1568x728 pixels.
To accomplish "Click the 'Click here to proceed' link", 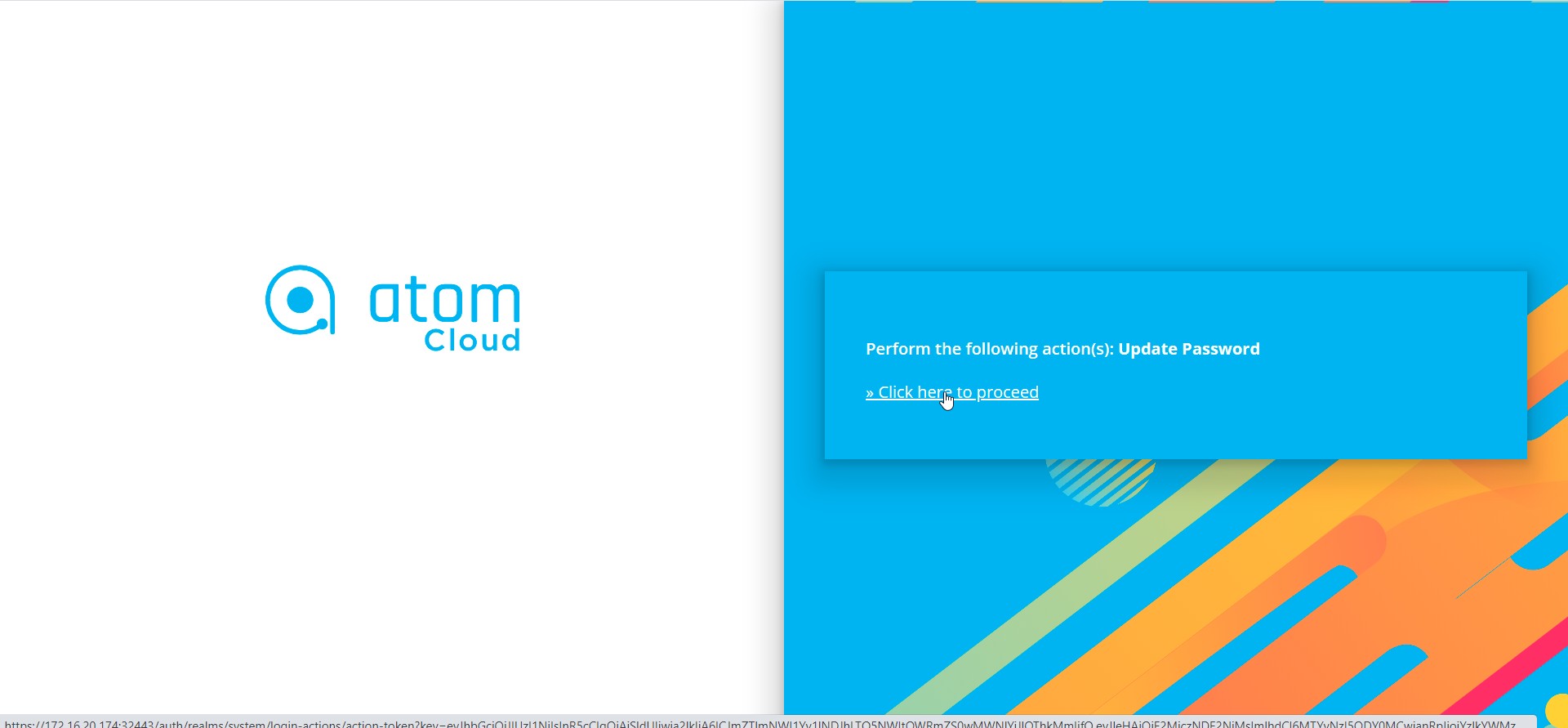I will pos(952,392).
